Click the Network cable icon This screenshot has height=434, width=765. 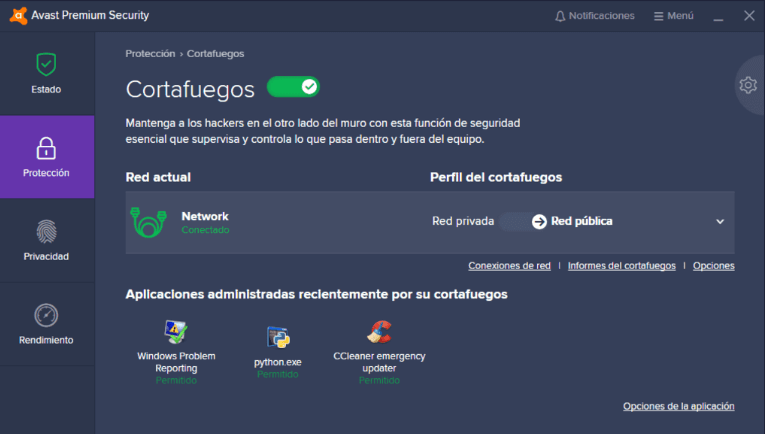149,222
